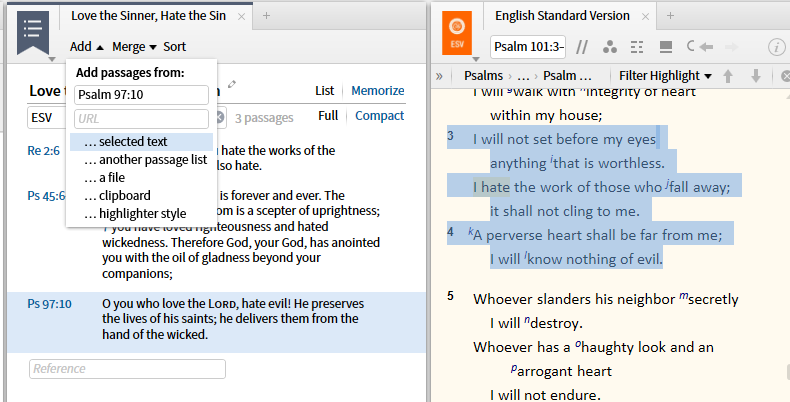
Task: Choose '… clipboard' option
Action: (141, 195)
